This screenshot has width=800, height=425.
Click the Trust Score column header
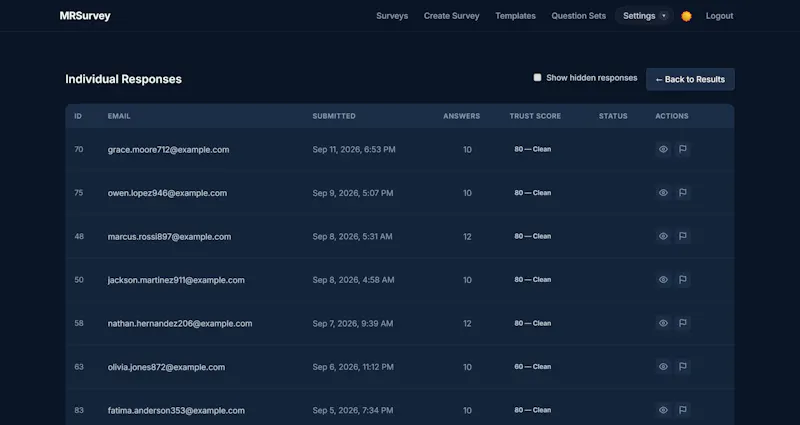click(x=535, y=116)
